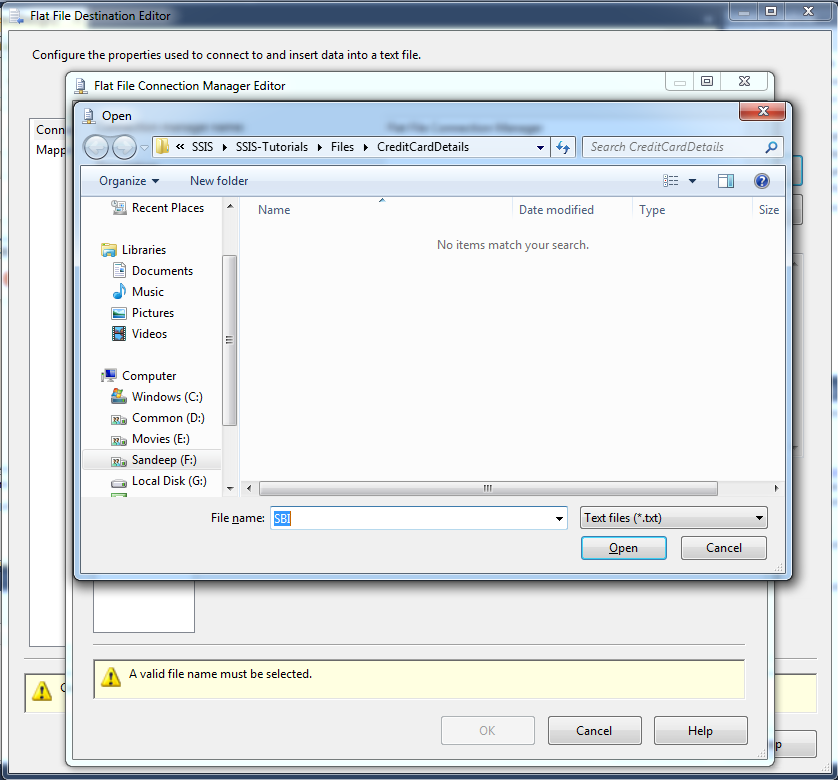Open Local Disk (G:) drive
838x780 pixels.
coord(169,481)
